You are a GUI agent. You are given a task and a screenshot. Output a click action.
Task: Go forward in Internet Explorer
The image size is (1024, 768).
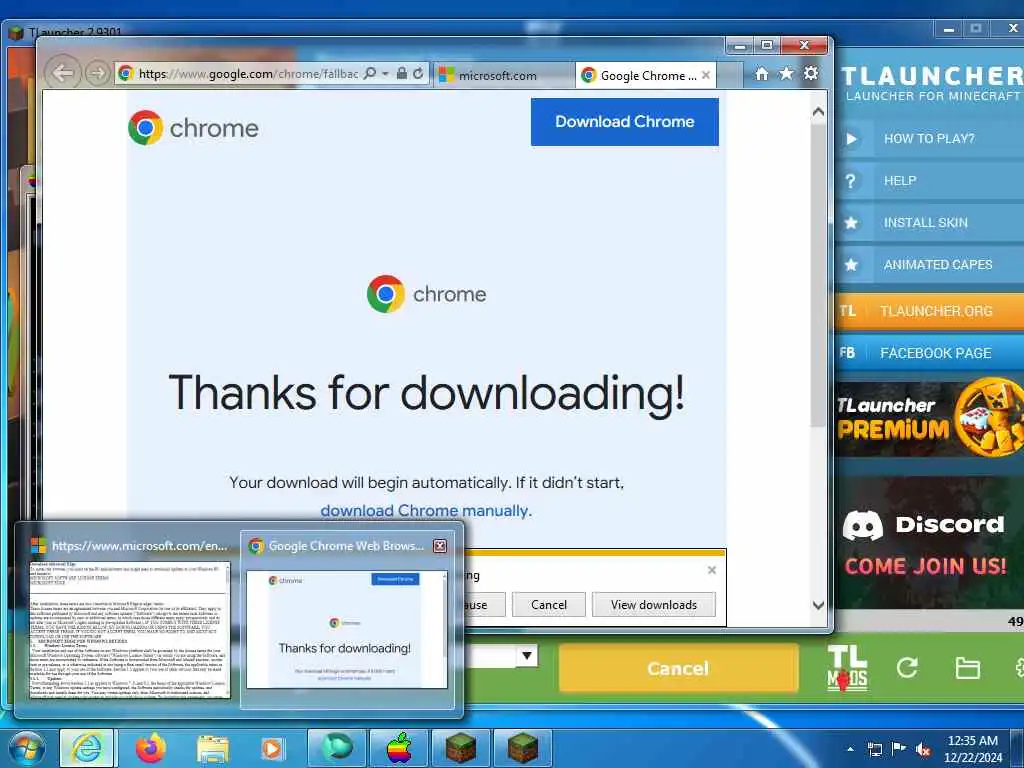(x=97, y=73)
